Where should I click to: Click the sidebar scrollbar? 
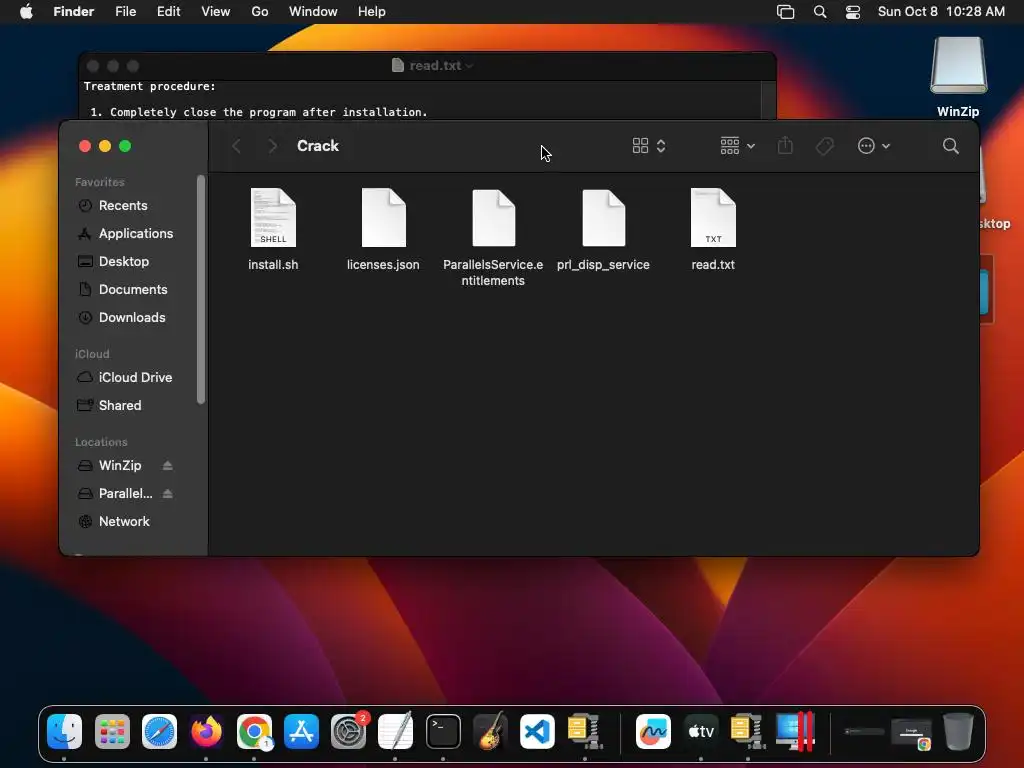tap(201, 289)
